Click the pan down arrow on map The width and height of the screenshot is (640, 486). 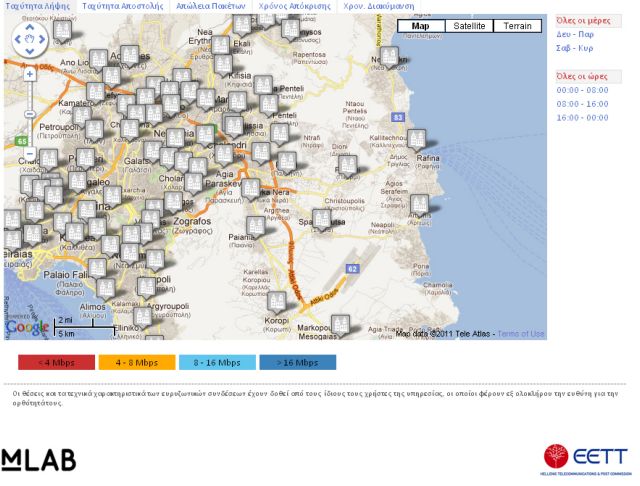(30, 52)
